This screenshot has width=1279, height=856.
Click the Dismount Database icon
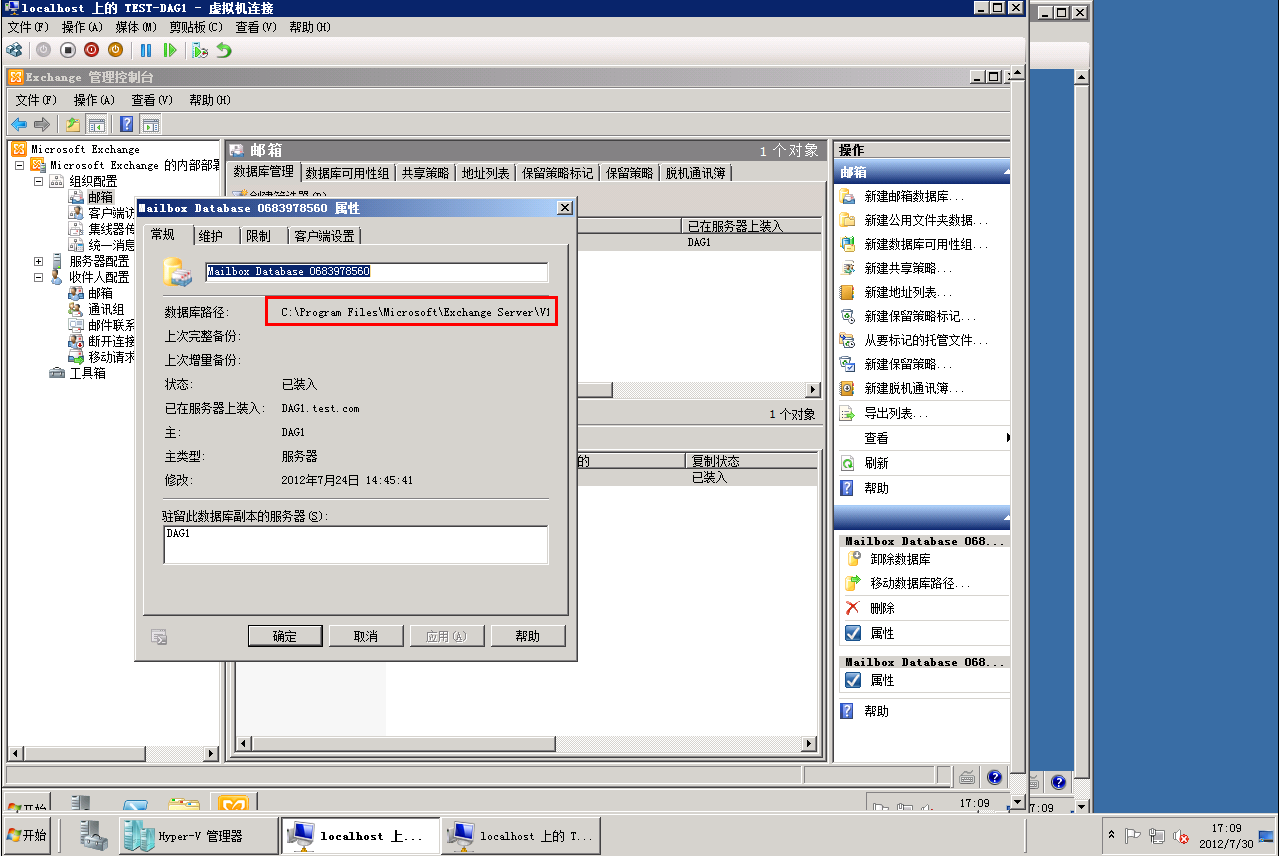(853, 559)
